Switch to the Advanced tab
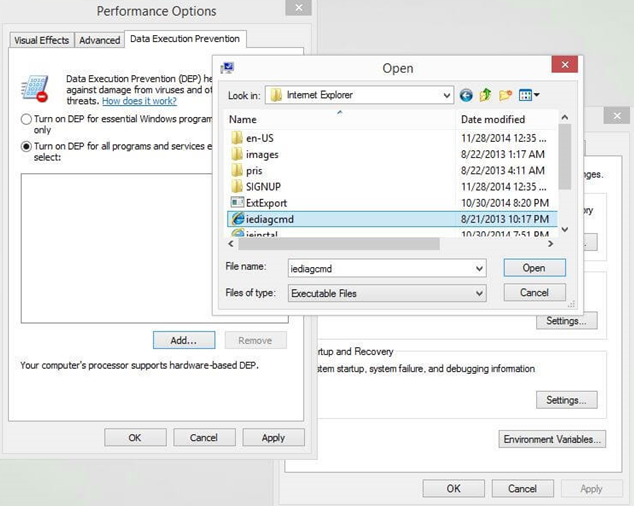The height and width of the screenshot is (506, 634). coord(99,40)
